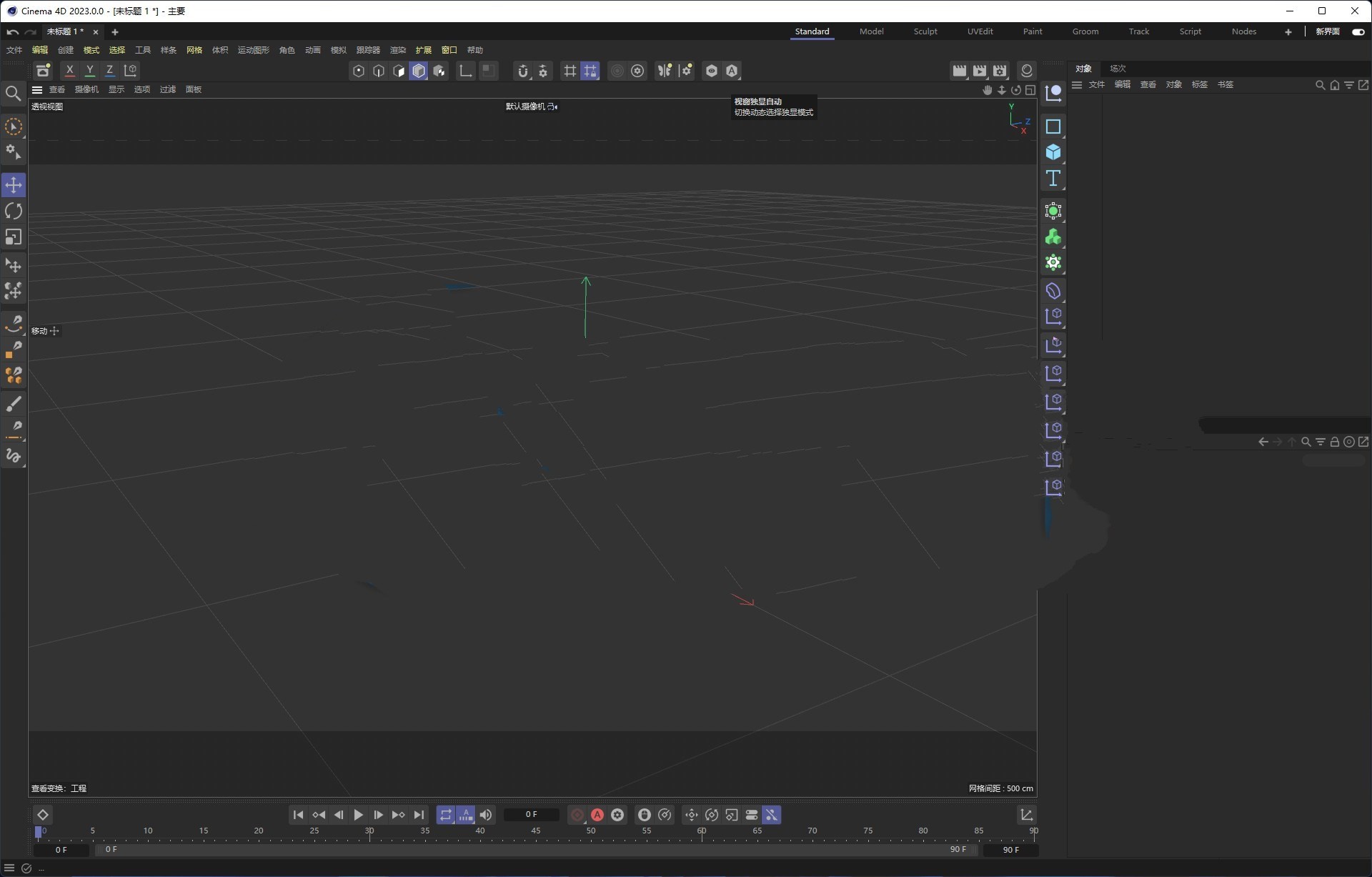Open the 文件 menu
Viewport: 1372px width, 877px height.
pyautogui.click(x=14, y=50)
